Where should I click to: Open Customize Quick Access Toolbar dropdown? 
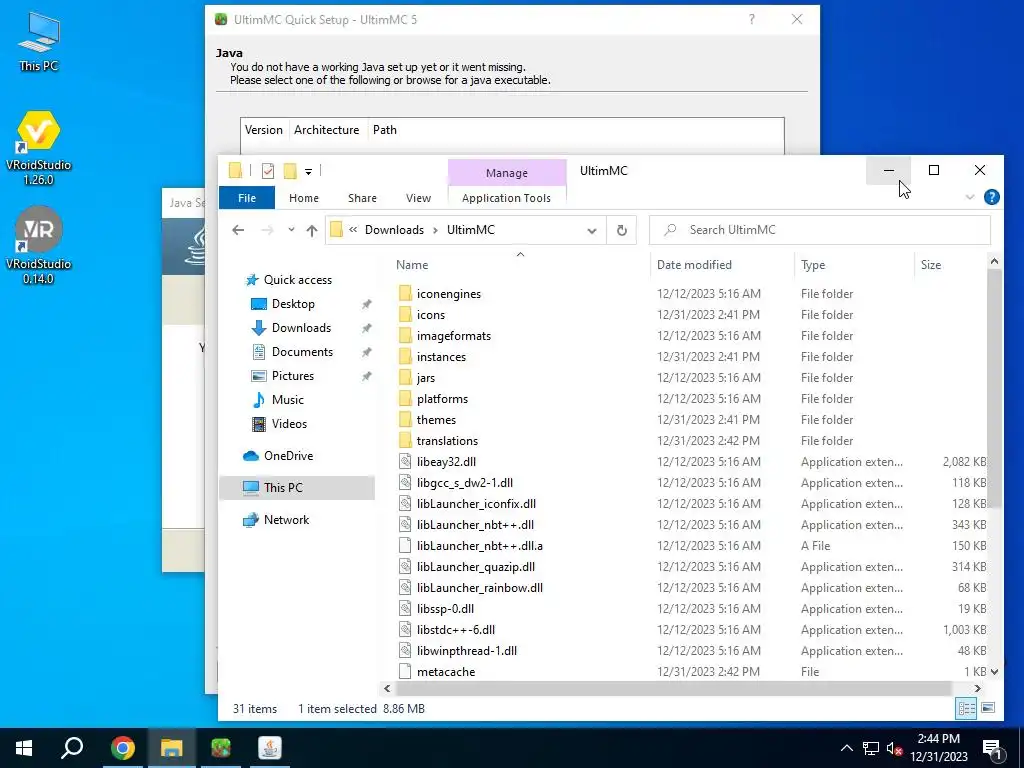(308, 172)
